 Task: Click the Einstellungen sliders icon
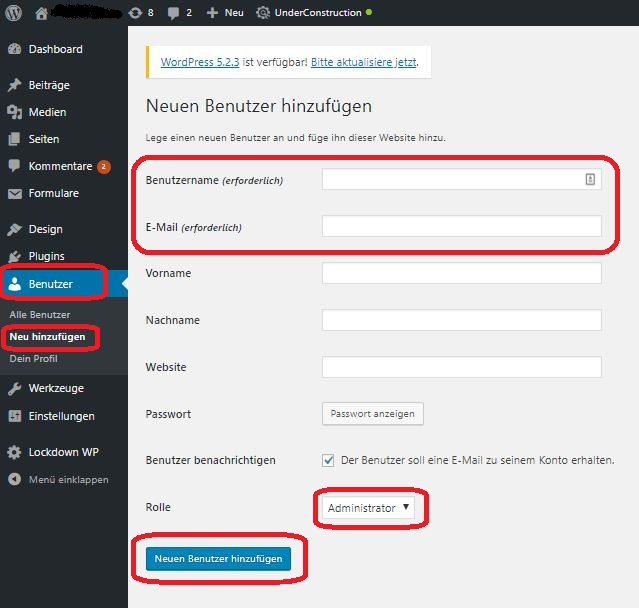[15, 416]
